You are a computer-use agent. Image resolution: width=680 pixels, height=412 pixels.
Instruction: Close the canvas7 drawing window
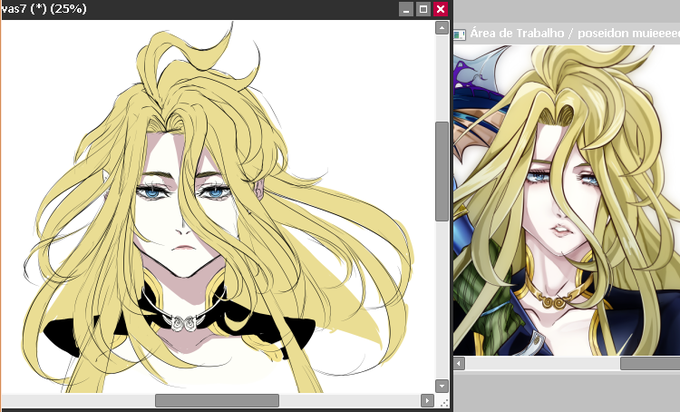point(441,9)
